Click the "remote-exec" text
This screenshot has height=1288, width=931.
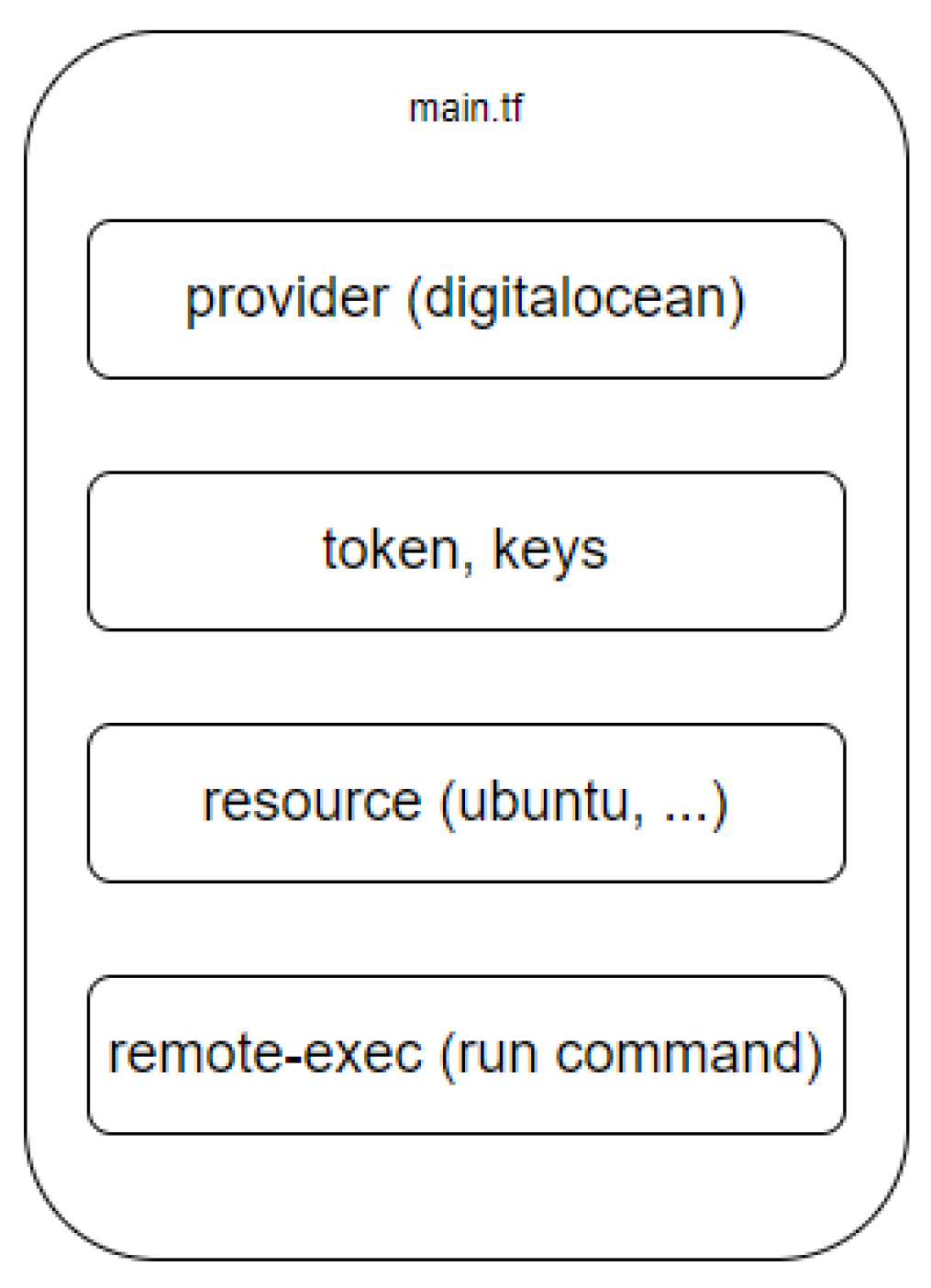pos(266,1054)
